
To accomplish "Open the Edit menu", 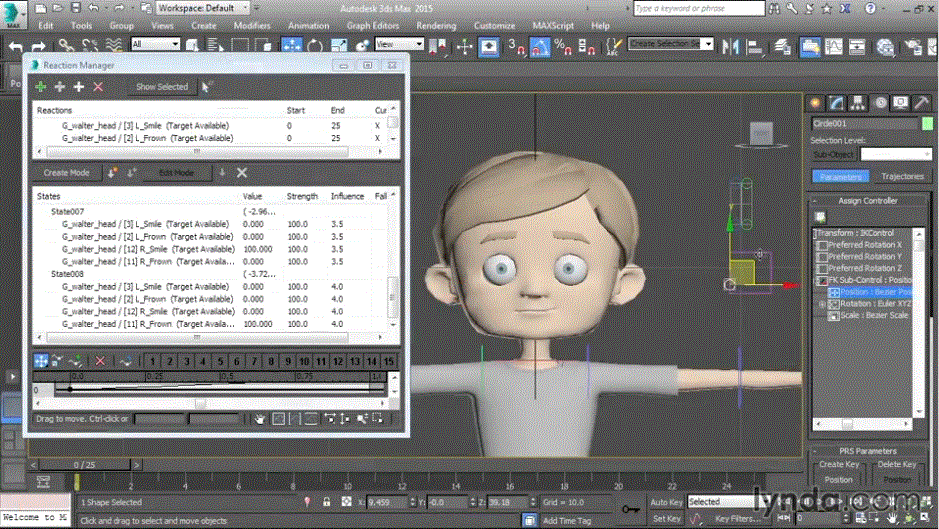I will [46, 26].
